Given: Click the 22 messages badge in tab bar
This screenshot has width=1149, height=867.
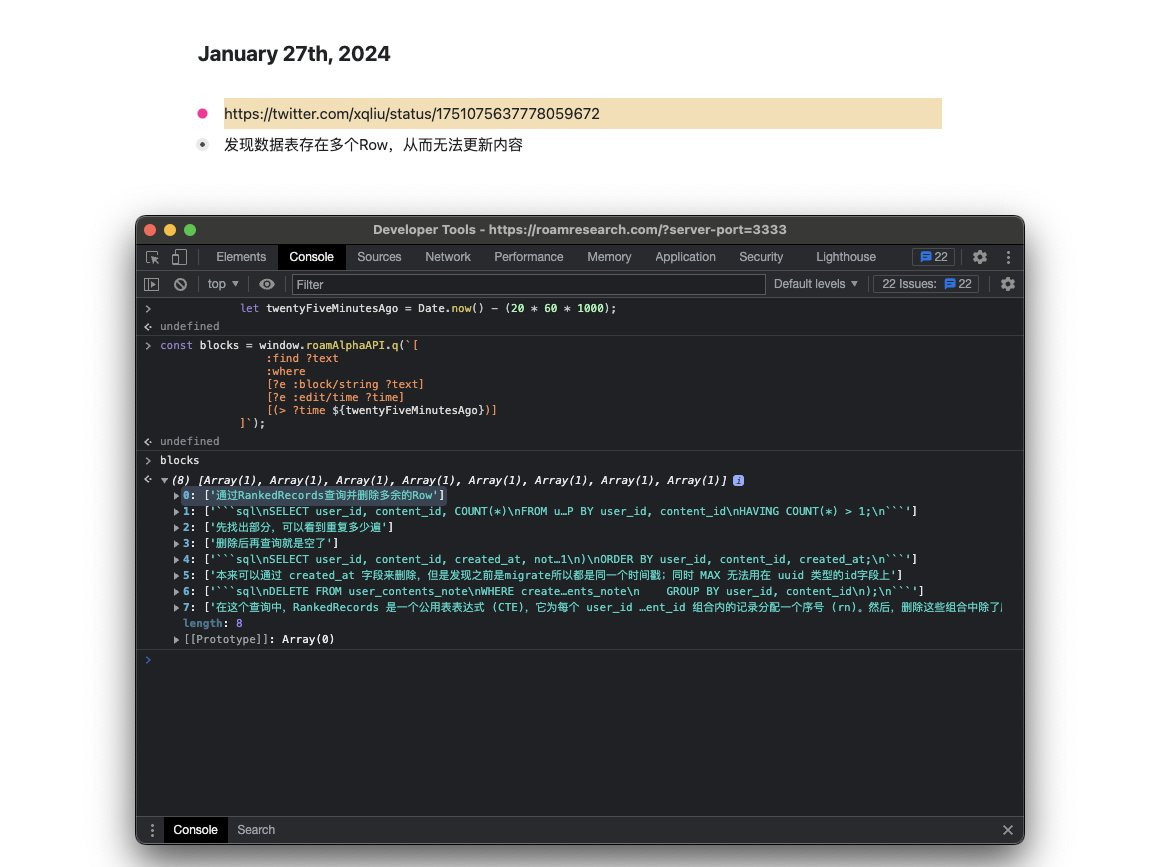Looking at the screenshot, I should [x=934, y=257].
